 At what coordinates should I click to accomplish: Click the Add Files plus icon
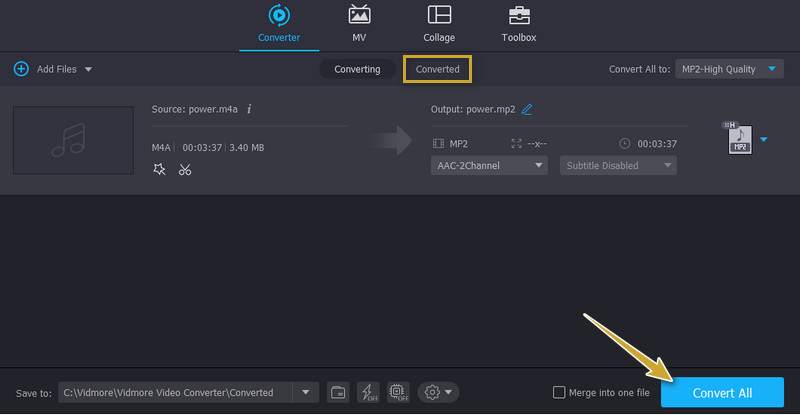(21, 69)
